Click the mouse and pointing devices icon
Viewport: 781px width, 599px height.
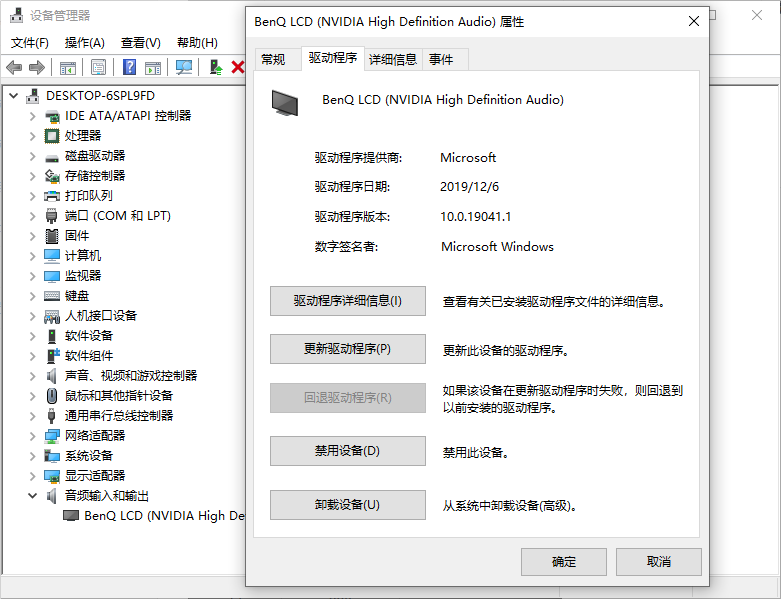point(52,396)
